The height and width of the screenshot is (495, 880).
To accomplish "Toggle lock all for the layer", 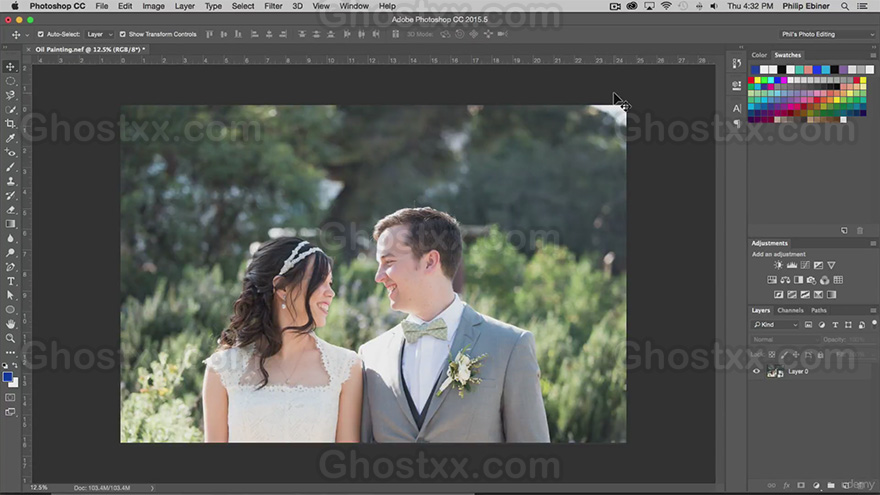I will point(821,355).
